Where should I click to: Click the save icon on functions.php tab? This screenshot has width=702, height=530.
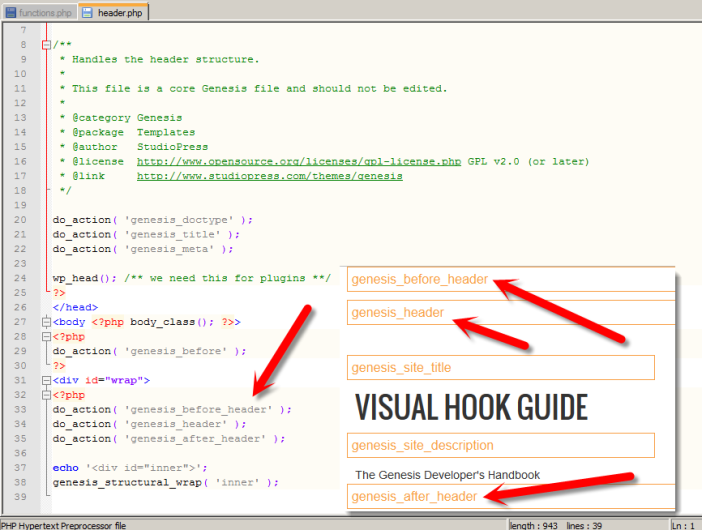coord(8,11)
